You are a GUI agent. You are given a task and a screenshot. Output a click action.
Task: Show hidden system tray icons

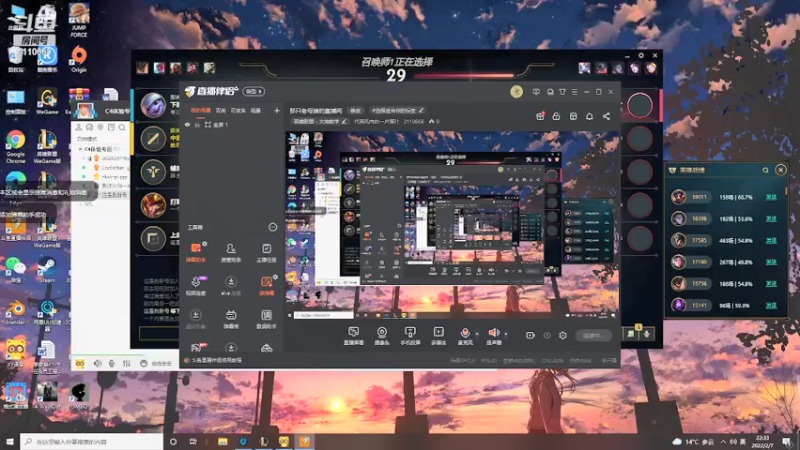(723, 441)
